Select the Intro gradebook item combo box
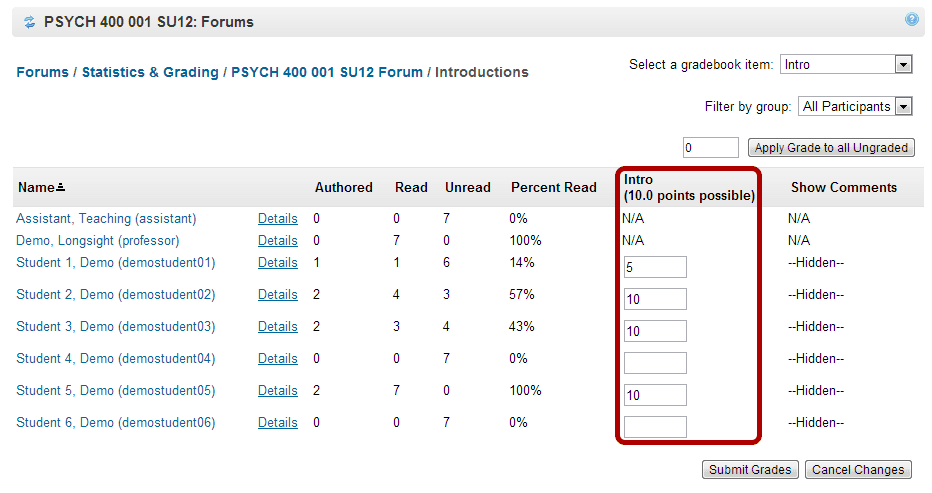This screenshot has width=932, height=493. [846, 64]
